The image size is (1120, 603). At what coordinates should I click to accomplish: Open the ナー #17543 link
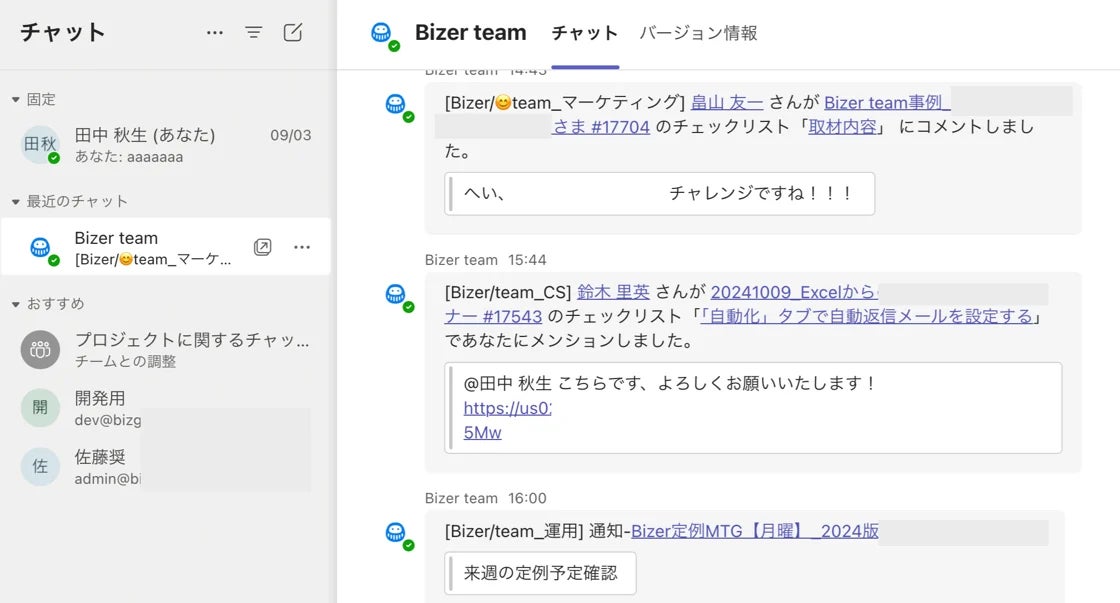click(x=493, y=317)
